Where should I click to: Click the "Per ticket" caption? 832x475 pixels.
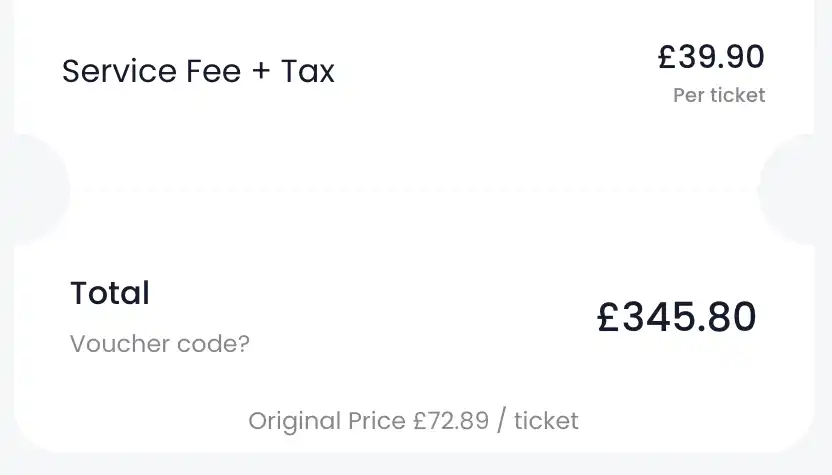[719, 95]
